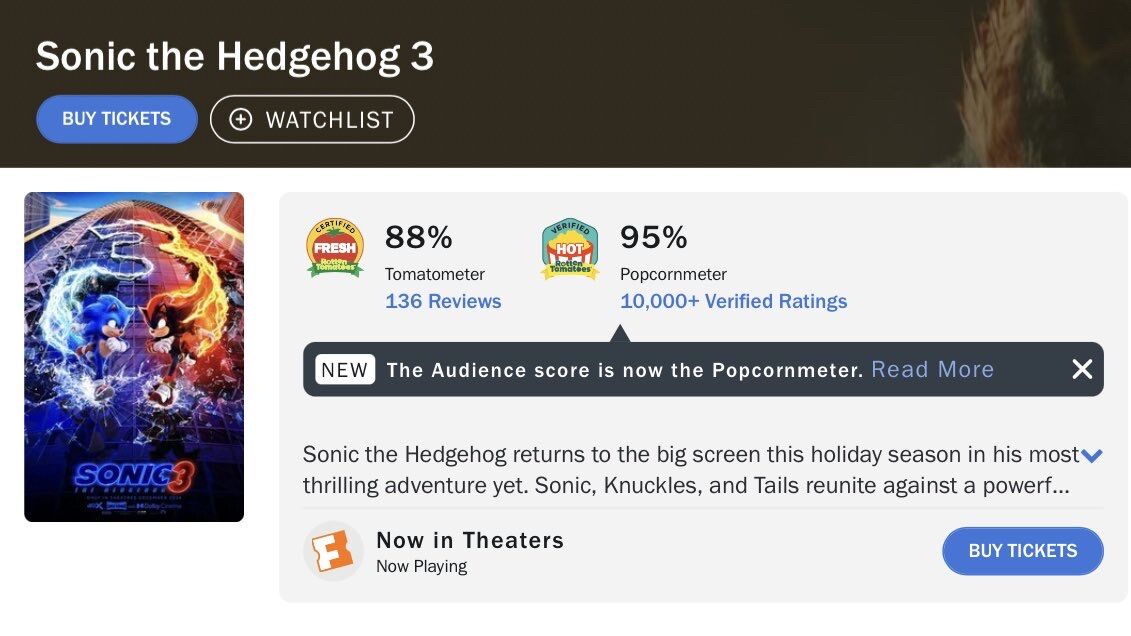Dismiss the Popcornmeter notice with X

pos(1082,369)
